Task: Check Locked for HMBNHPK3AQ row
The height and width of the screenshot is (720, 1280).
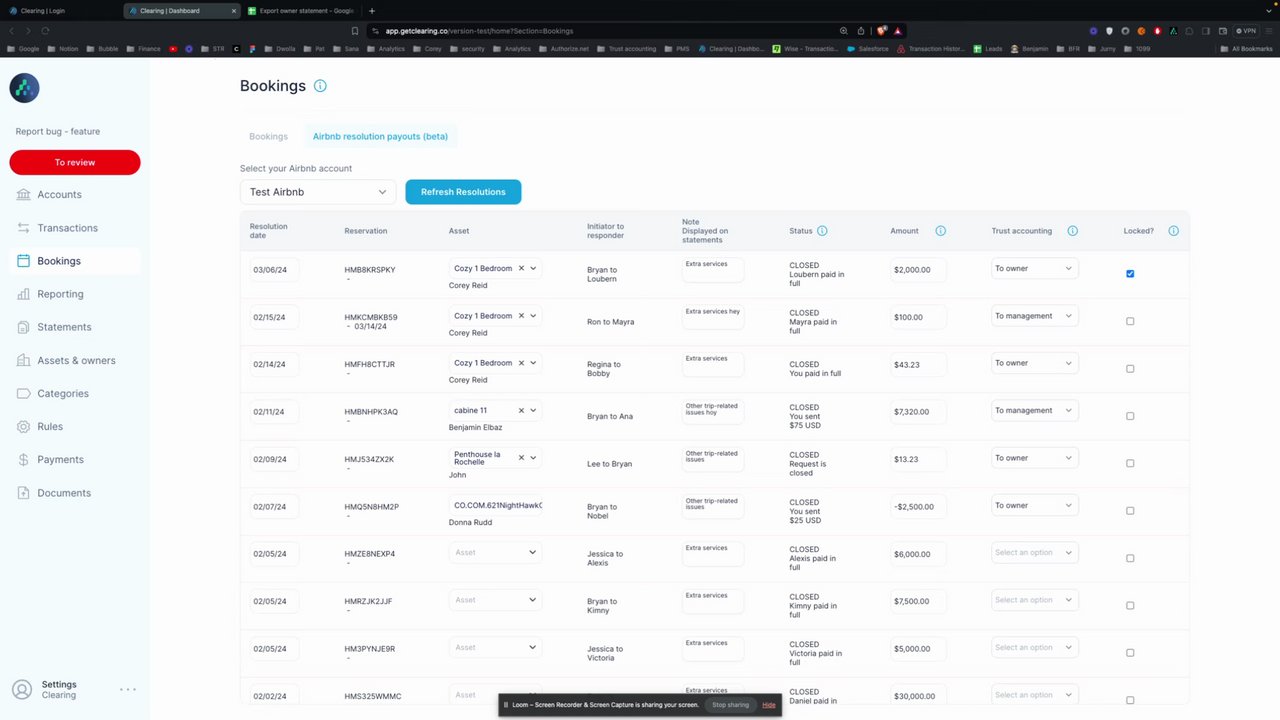Action: click(1130, 416)
